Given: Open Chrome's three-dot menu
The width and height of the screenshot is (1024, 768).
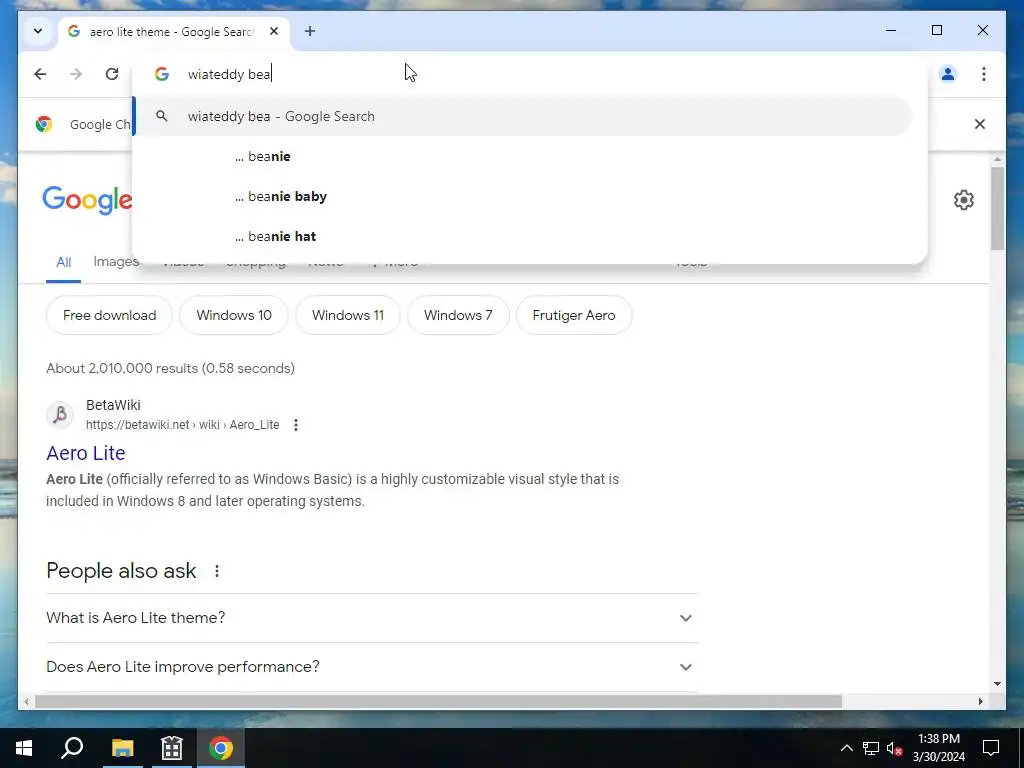Looking at the screenshot, I should 984,74.
